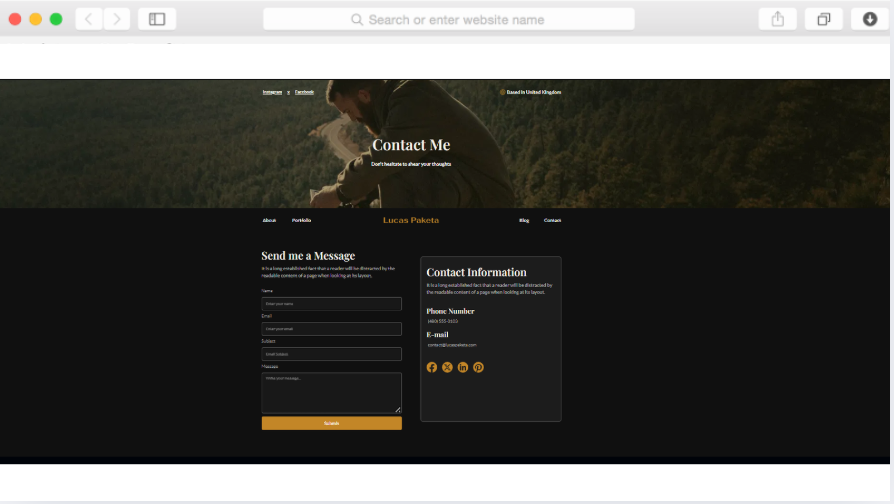Open the LinkedIn social icon

(463, 367)
